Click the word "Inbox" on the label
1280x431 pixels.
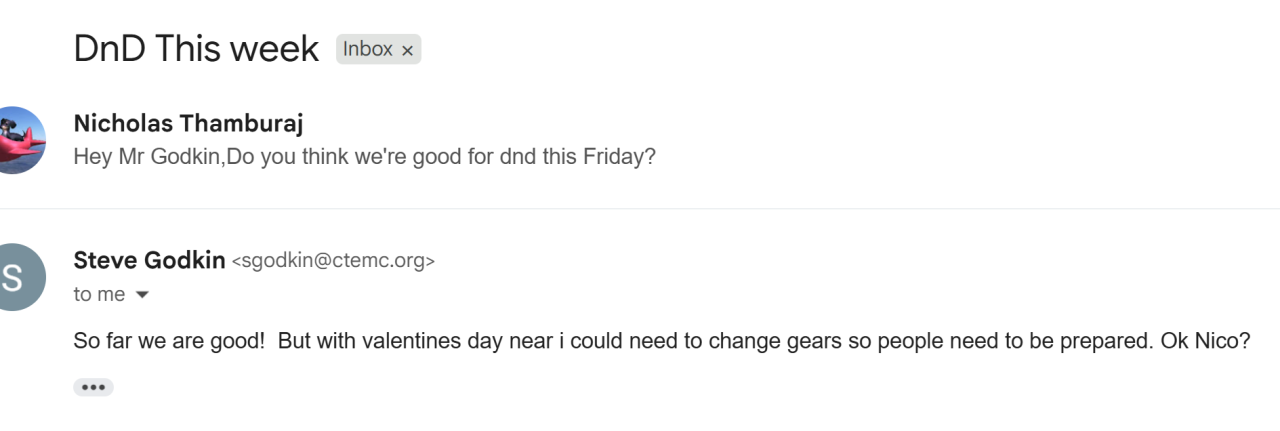pyautogui.click(x=368, y=49)
